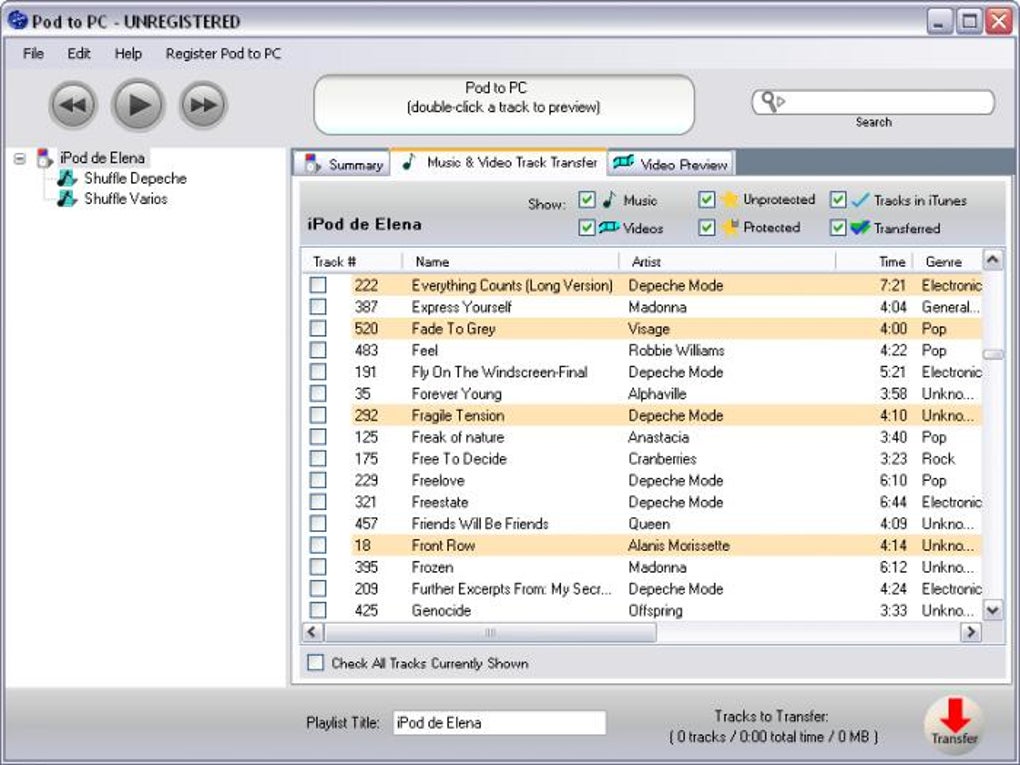Toggle Tracks in iTunes checkbox
This screenshot has height=765, width=1020.
coord(838,199)
